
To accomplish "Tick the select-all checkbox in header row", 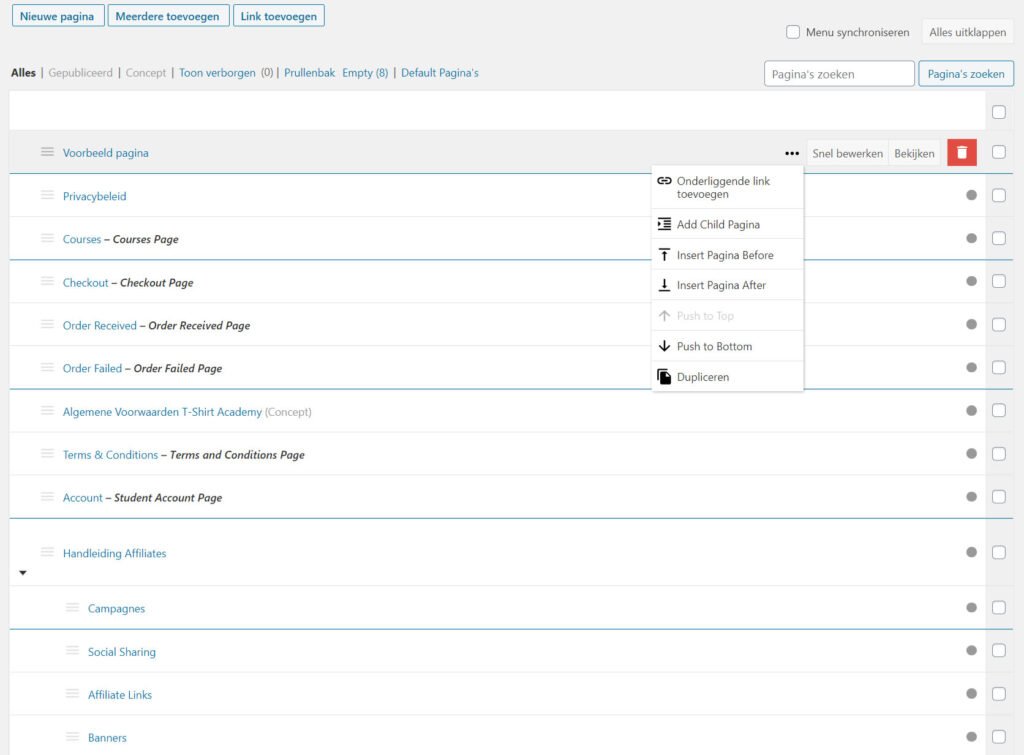I will click(999, 112).
